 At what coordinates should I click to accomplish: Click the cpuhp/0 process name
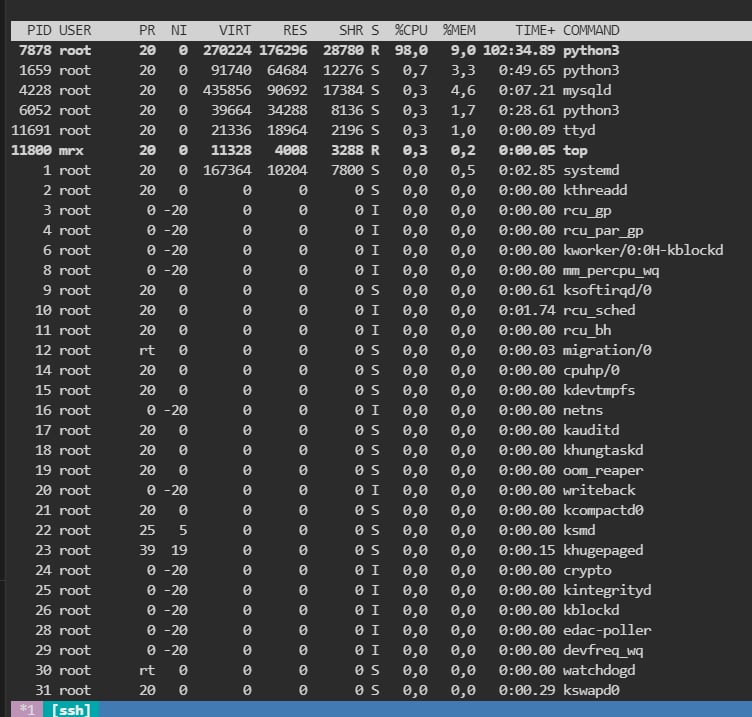tap(591, 370)
